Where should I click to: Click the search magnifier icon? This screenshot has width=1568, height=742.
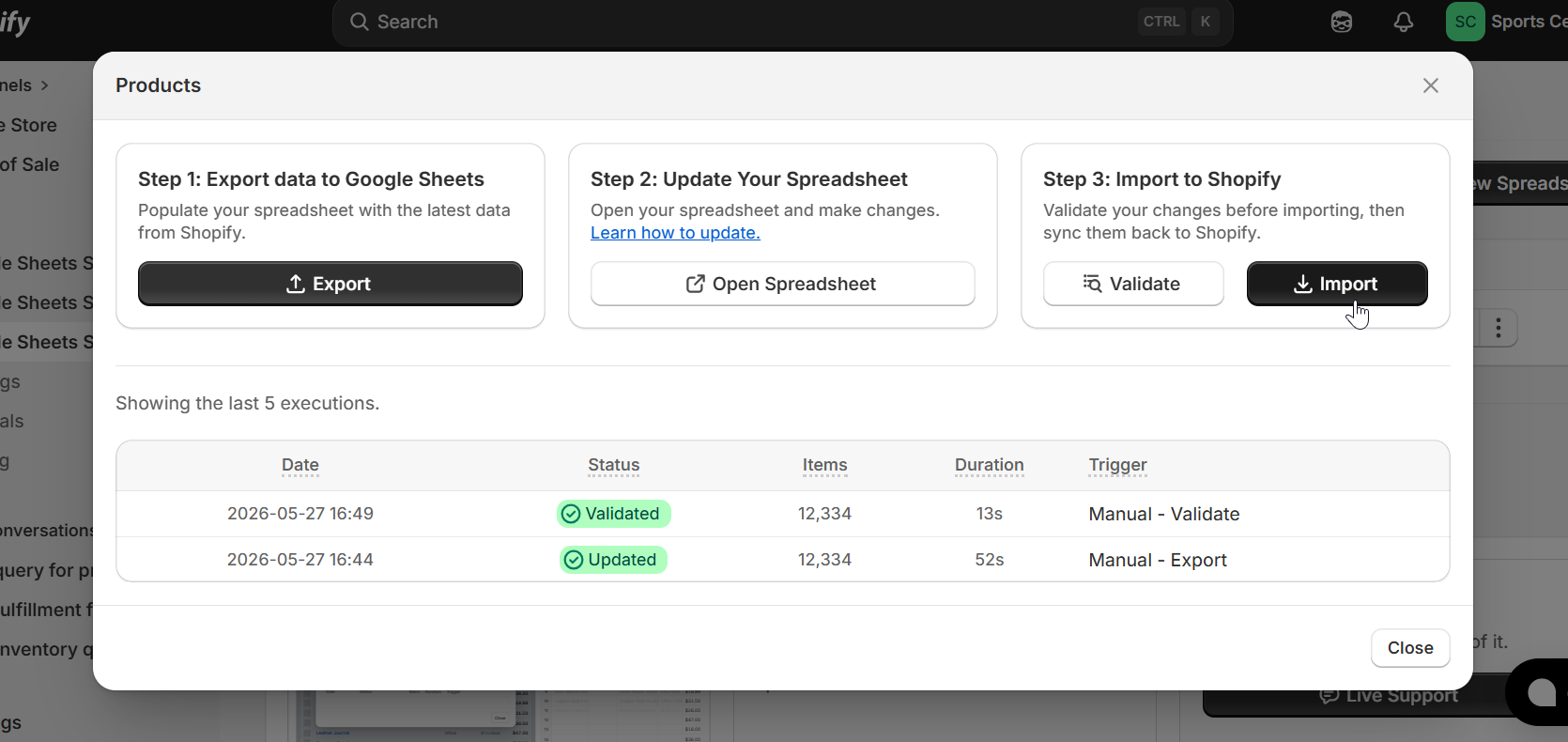click(x=360, y=22)
